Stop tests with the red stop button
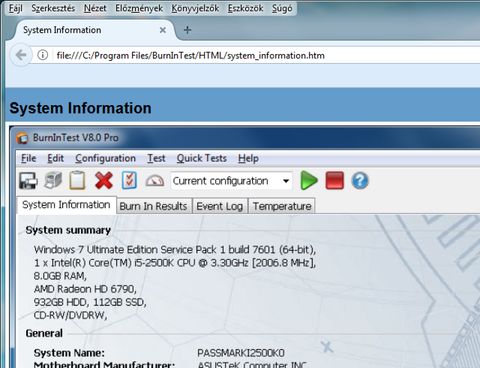Image resolution: width=480 pixels, height=368 pixels. [x=335, y=180]
